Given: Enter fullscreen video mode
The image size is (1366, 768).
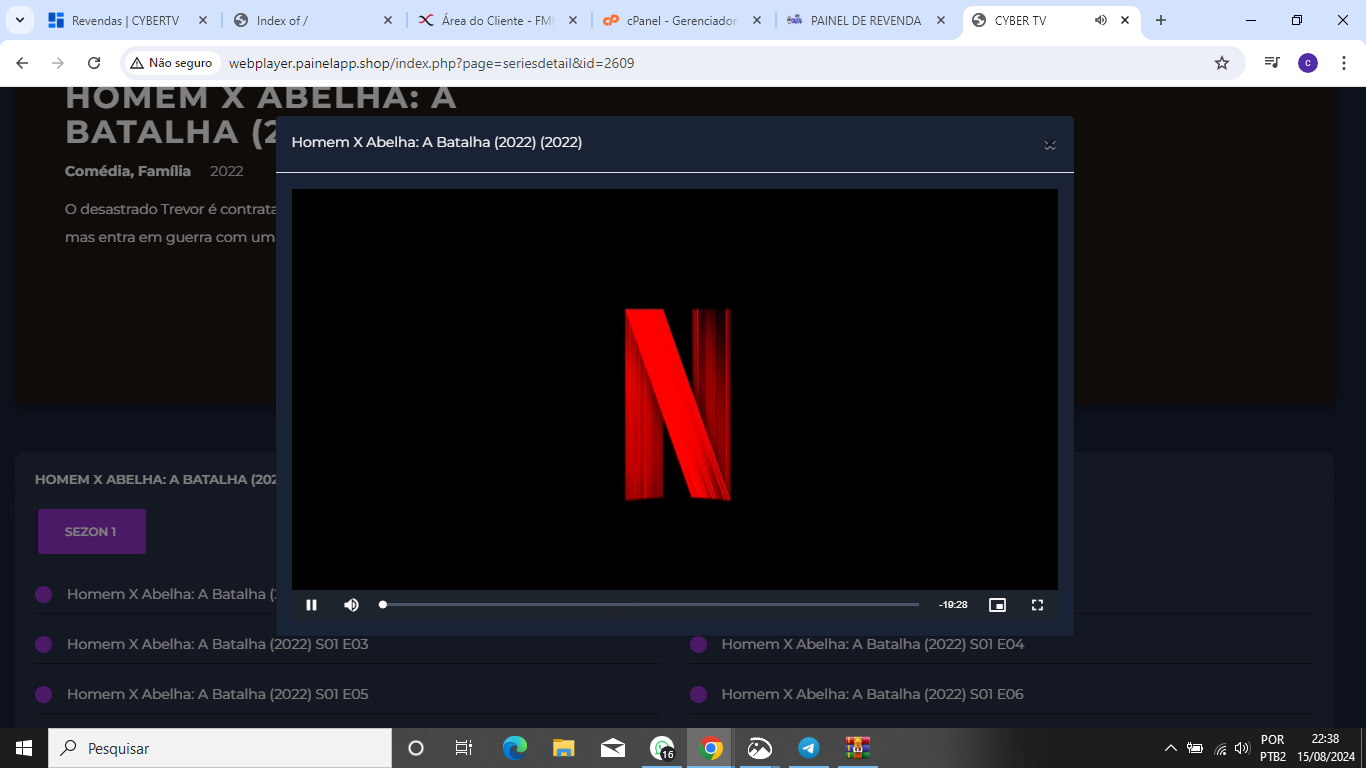Looking at the screenshot, I should pyautogui.click(x=1037, y=604).
